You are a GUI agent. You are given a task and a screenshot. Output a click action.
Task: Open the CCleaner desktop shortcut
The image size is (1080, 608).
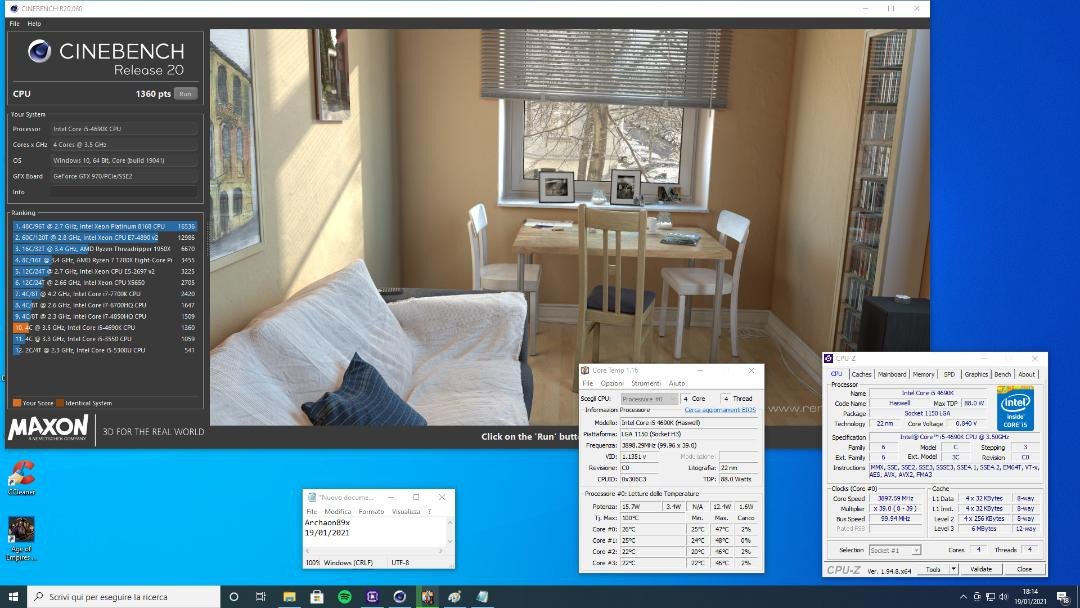pos(22,477)
